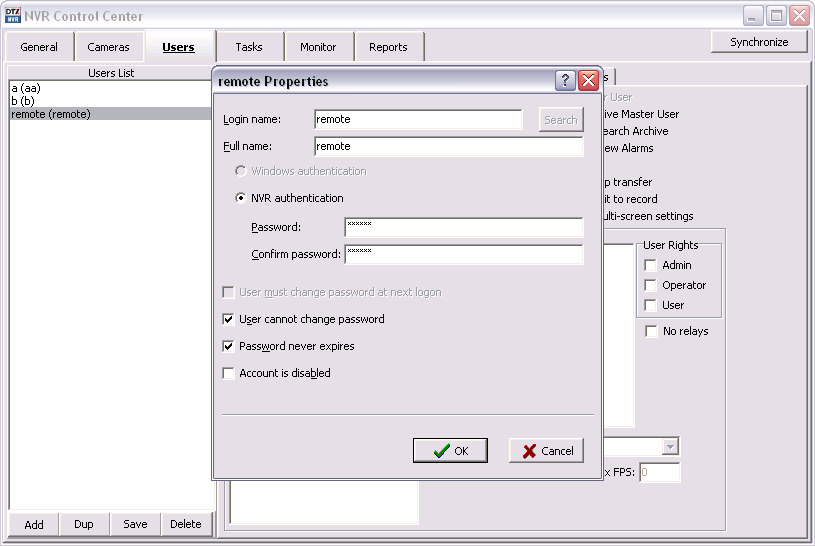815x546 pixels.
Task: Select user a (aa) in Users List
Action: [110, 88]
